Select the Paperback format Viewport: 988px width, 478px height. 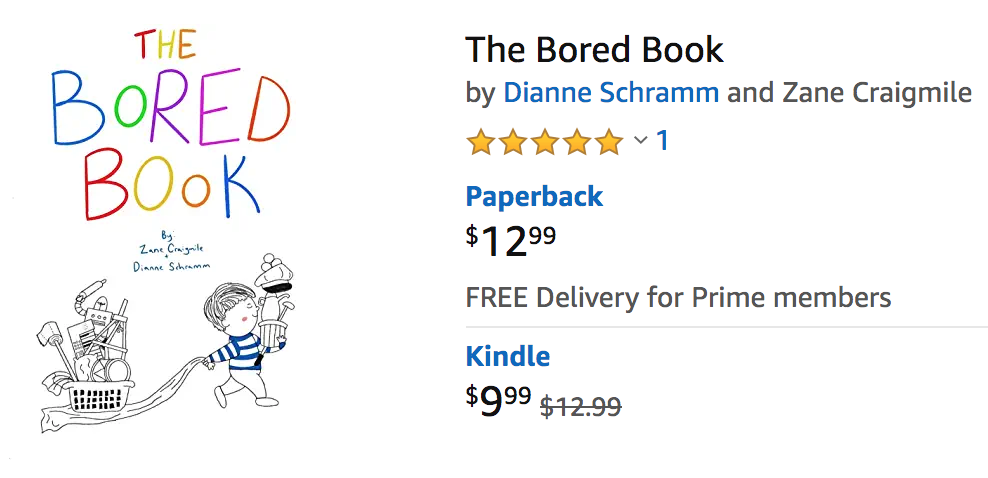[x=534, y=196]
